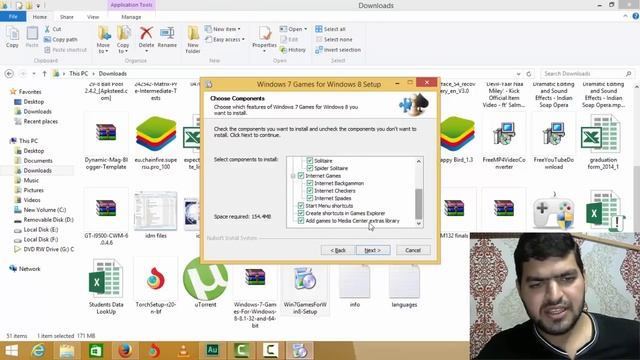Open Internet Explorer from the taskbar
Viewport: 640px width, 360px height.
(38, 351)
